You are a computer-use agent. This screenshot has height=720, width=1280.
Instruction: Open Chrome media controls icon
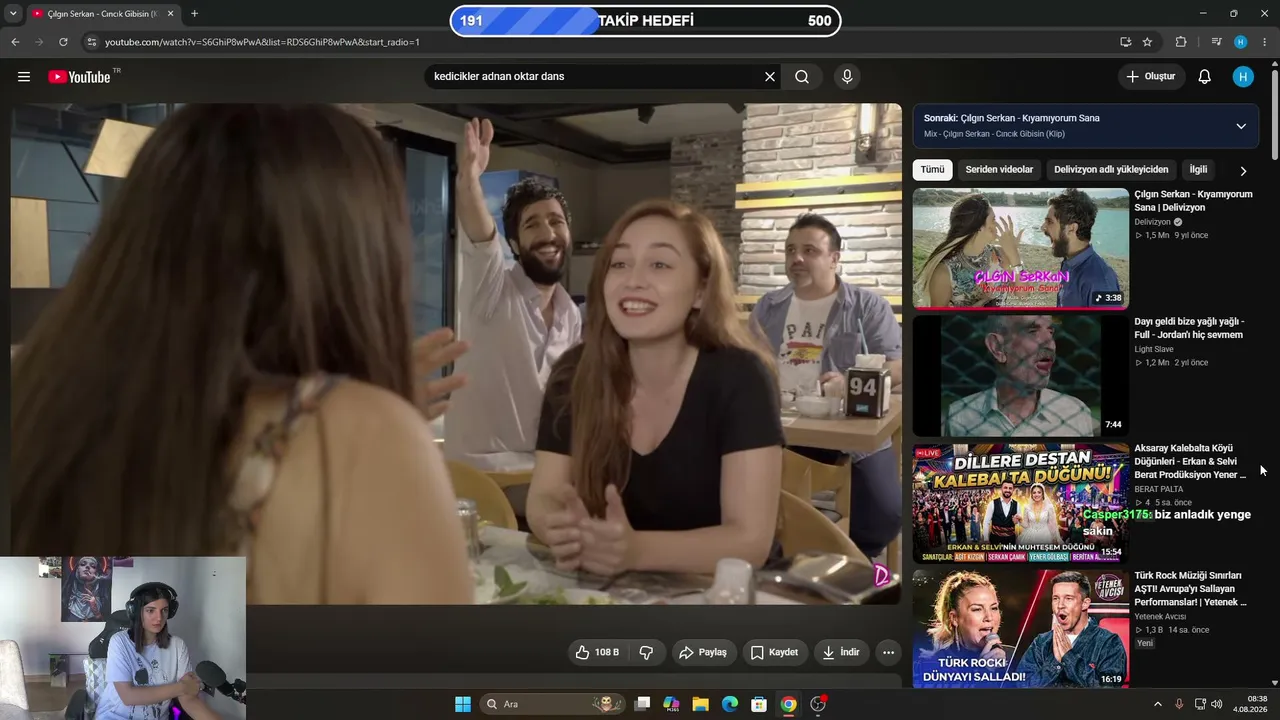pos(1216,42)
